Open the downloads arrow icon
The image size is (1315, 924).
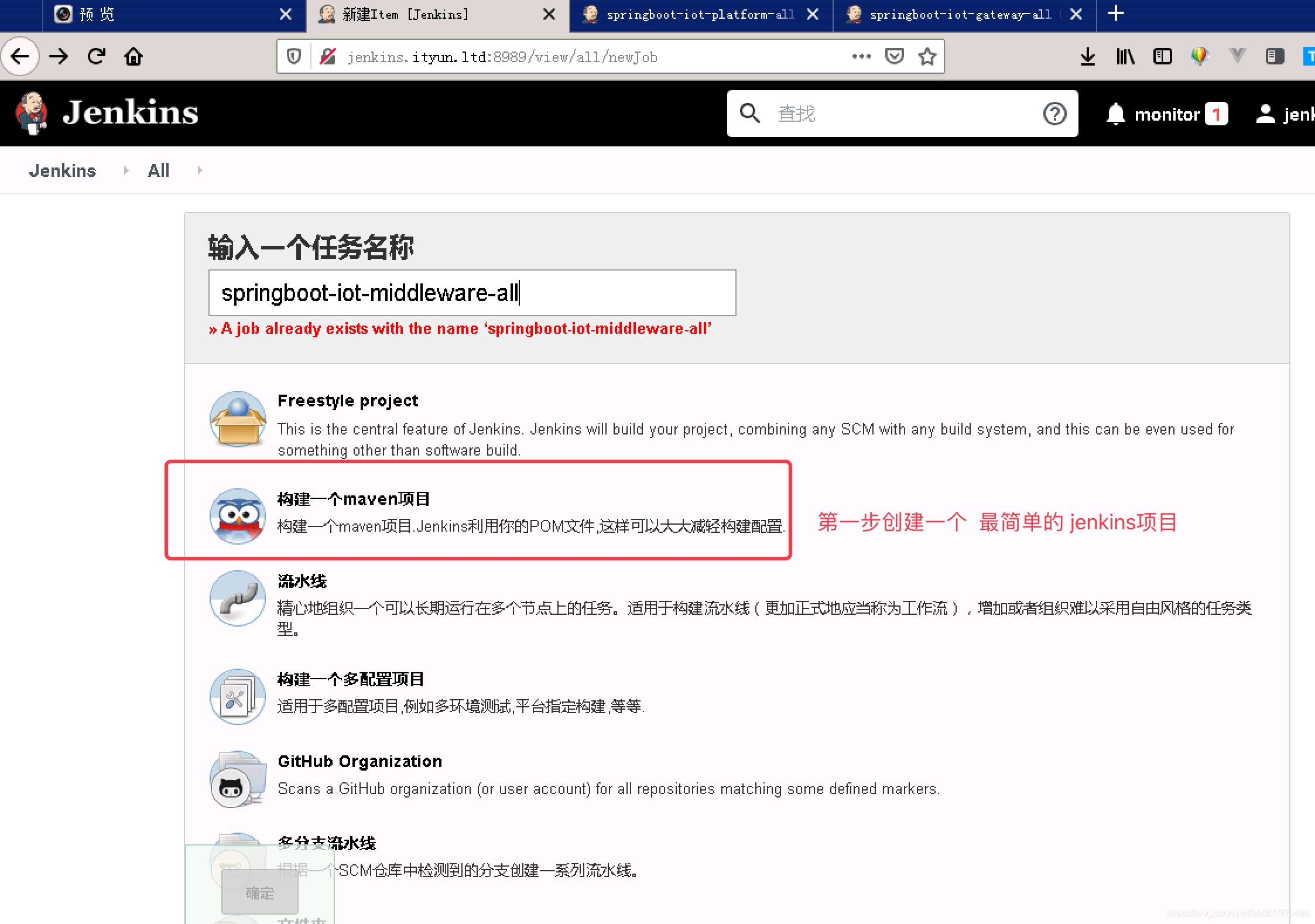pyautogui.click(x=1087, y=57)
